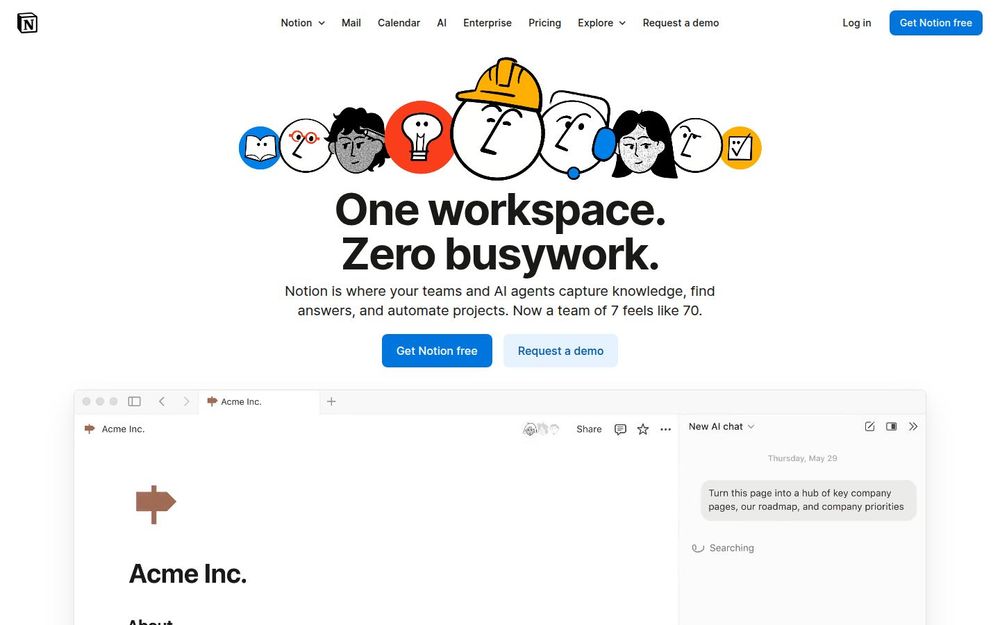Start a new chat with compose icon
The width and height of the screenshot is (1000, 625).
[x=869, y=427]
